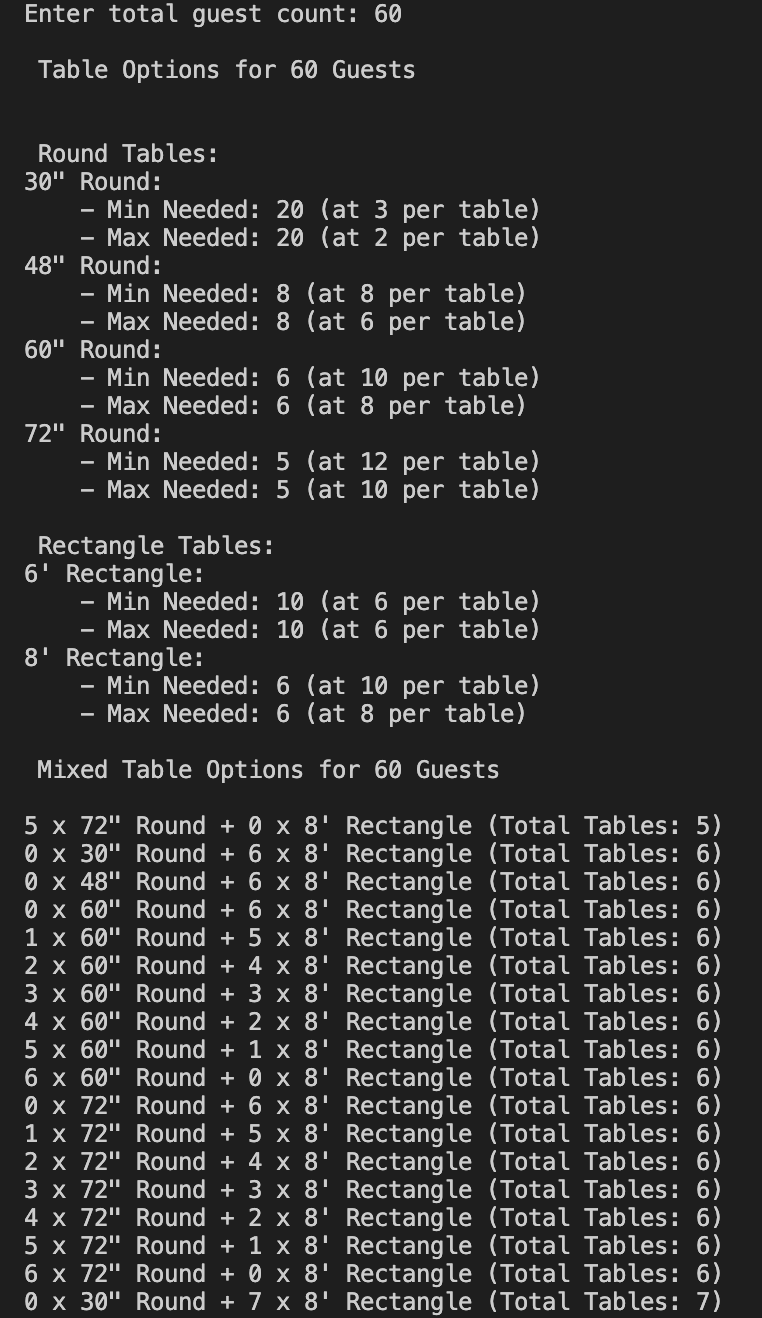Viewport: 762px width, 1318px height.
Task: Click the '6 x 72" Round + 0 x 8' Rectangle' line
Action: (x=373, y=1274)
